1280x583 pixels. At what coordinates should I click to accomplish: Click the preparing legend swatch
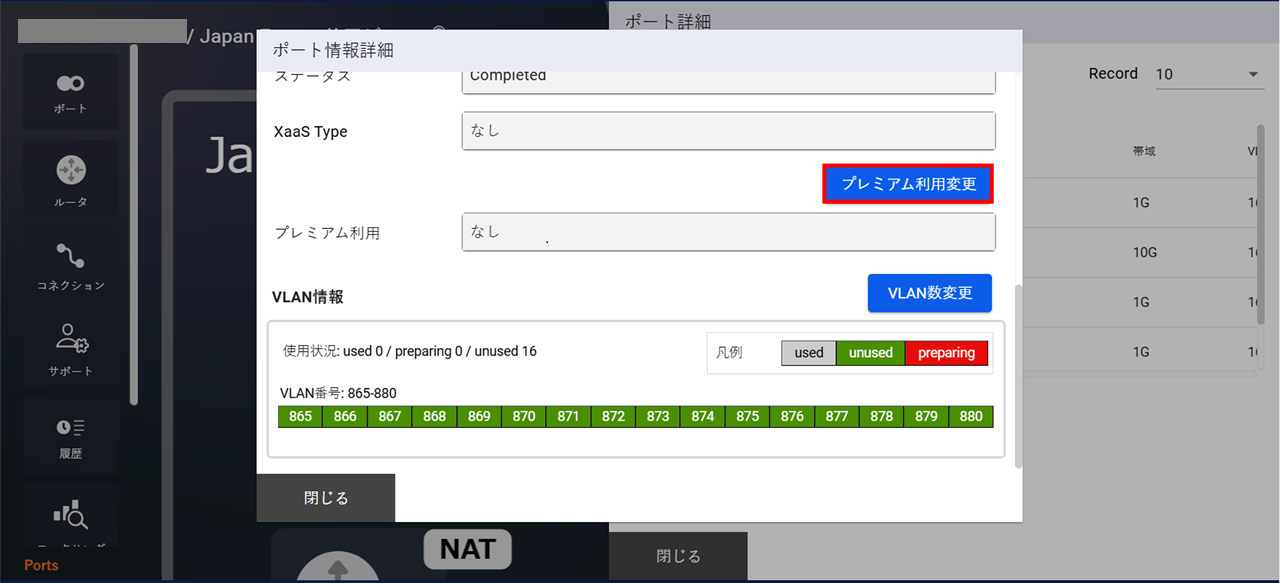pos(946,353)
